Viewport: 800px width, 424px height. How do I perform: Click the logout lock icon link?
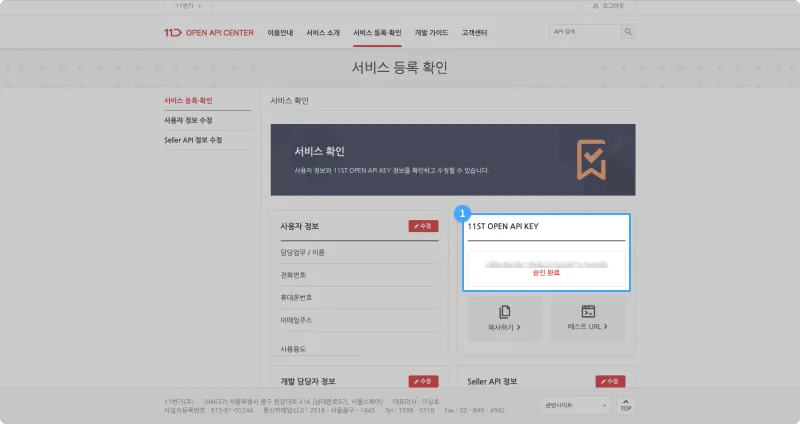pos(608,6)
